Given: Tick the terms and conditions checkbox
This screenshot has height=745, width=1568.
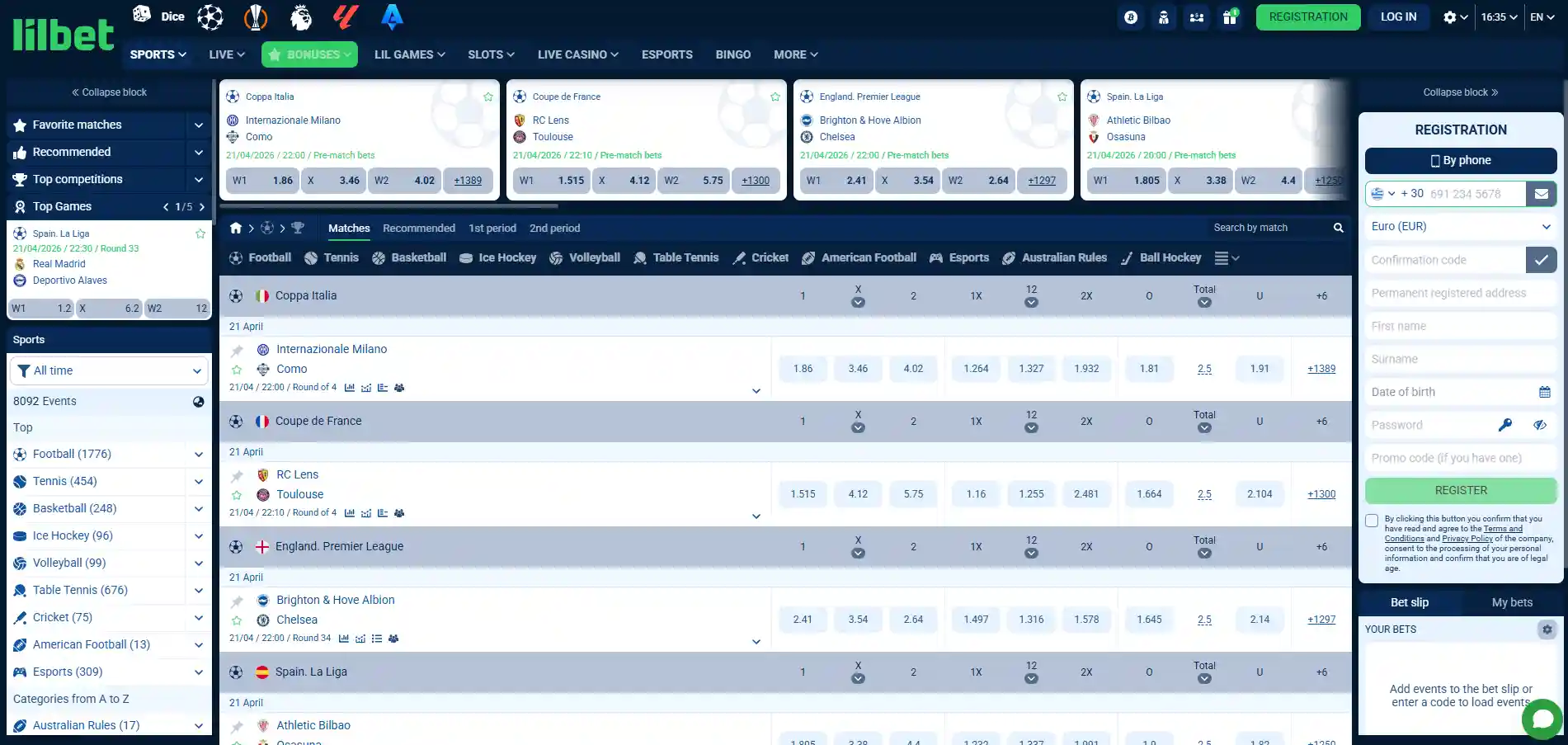Looking at the screenshot, I should [1372, 521].
